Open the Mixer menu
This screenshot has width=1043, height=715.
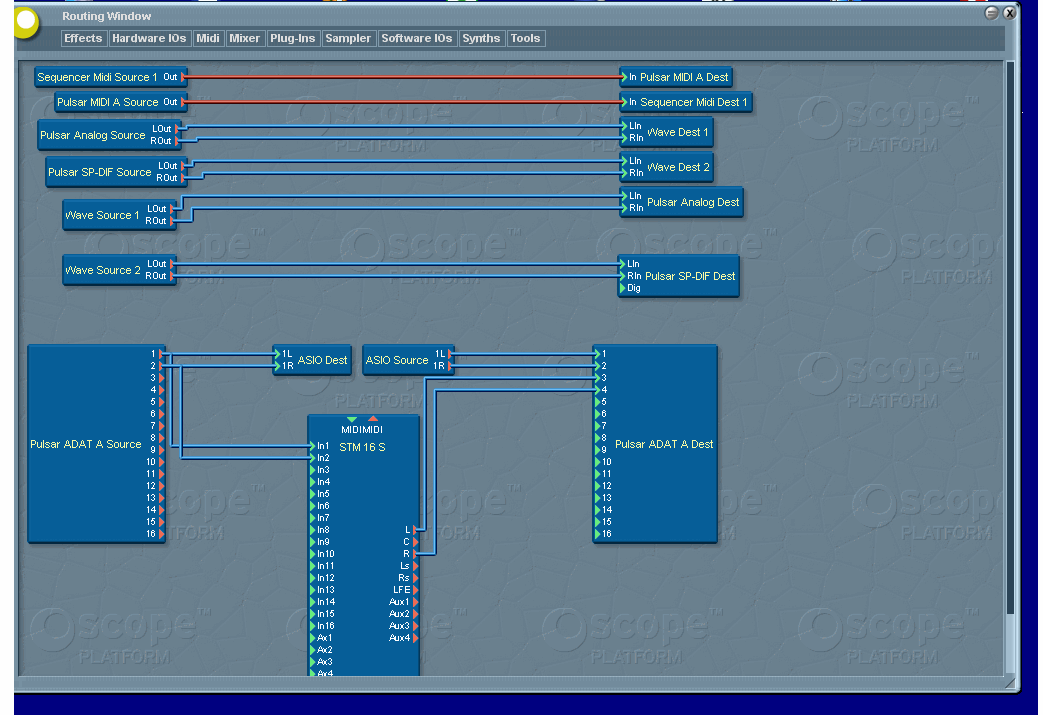[x=244, y=38]
